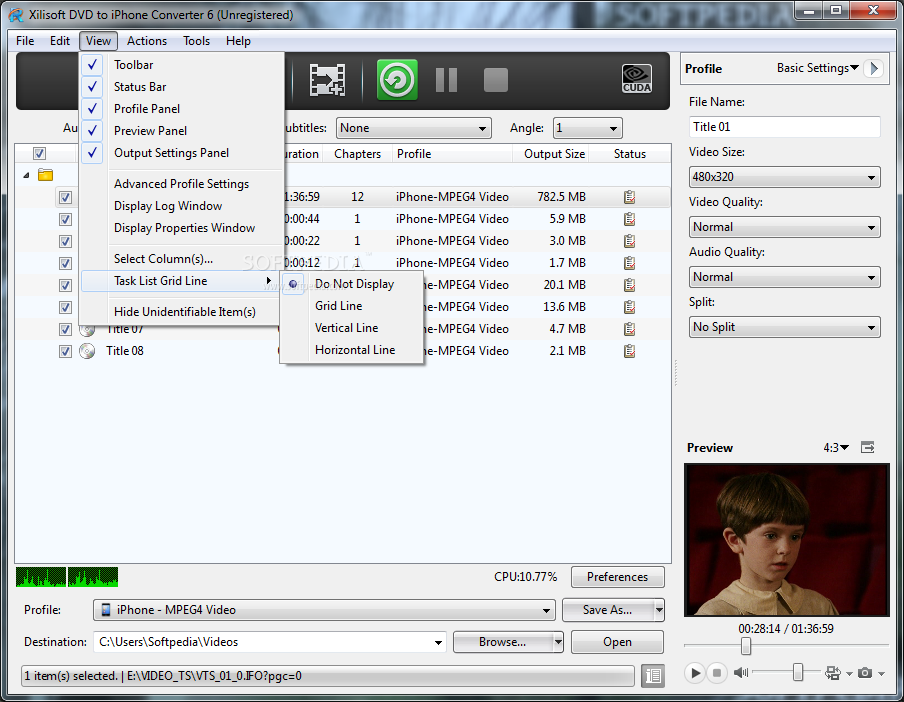
Task: Click the preview video thumbnail
Action: [x=787, y=540]
